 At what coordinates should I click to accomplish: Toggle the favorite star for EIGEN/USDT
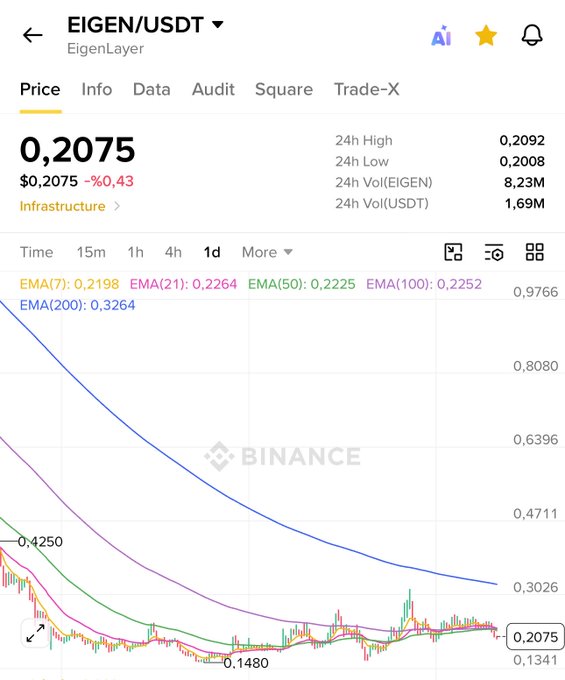[486, 36]
